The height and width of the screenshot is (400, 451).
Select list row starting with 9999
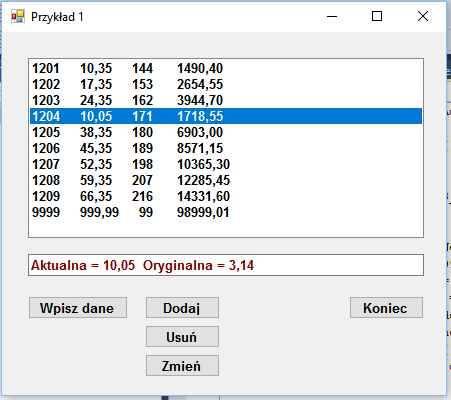pos(226,212)
